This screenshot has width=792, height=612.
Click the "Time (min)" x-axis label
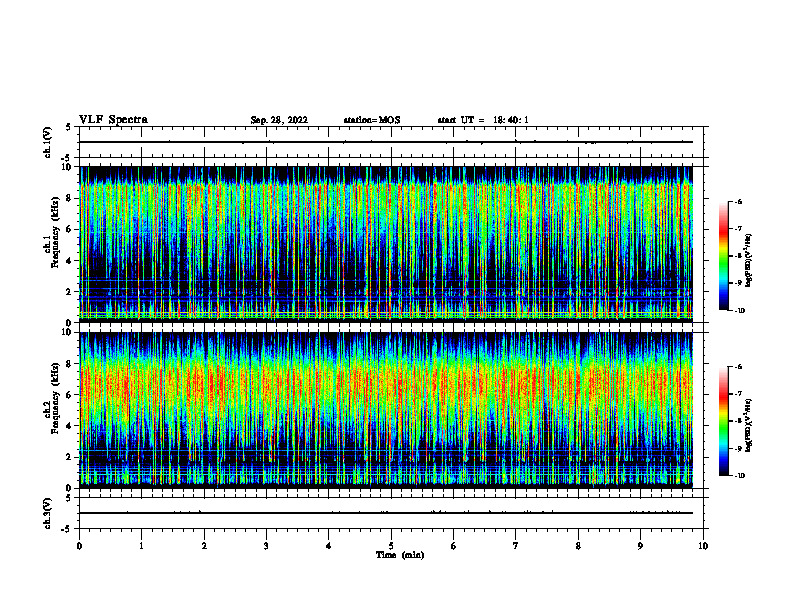[x=400, y=555]
